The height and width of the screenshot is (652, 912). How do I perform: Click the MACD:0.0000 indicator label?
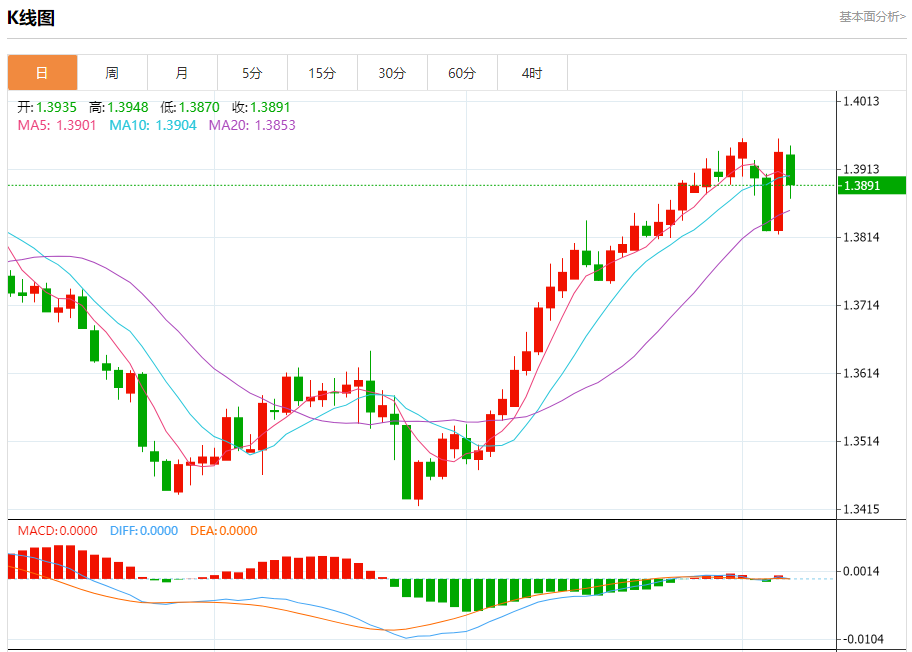pyautogui.click(x=58, y=530)
